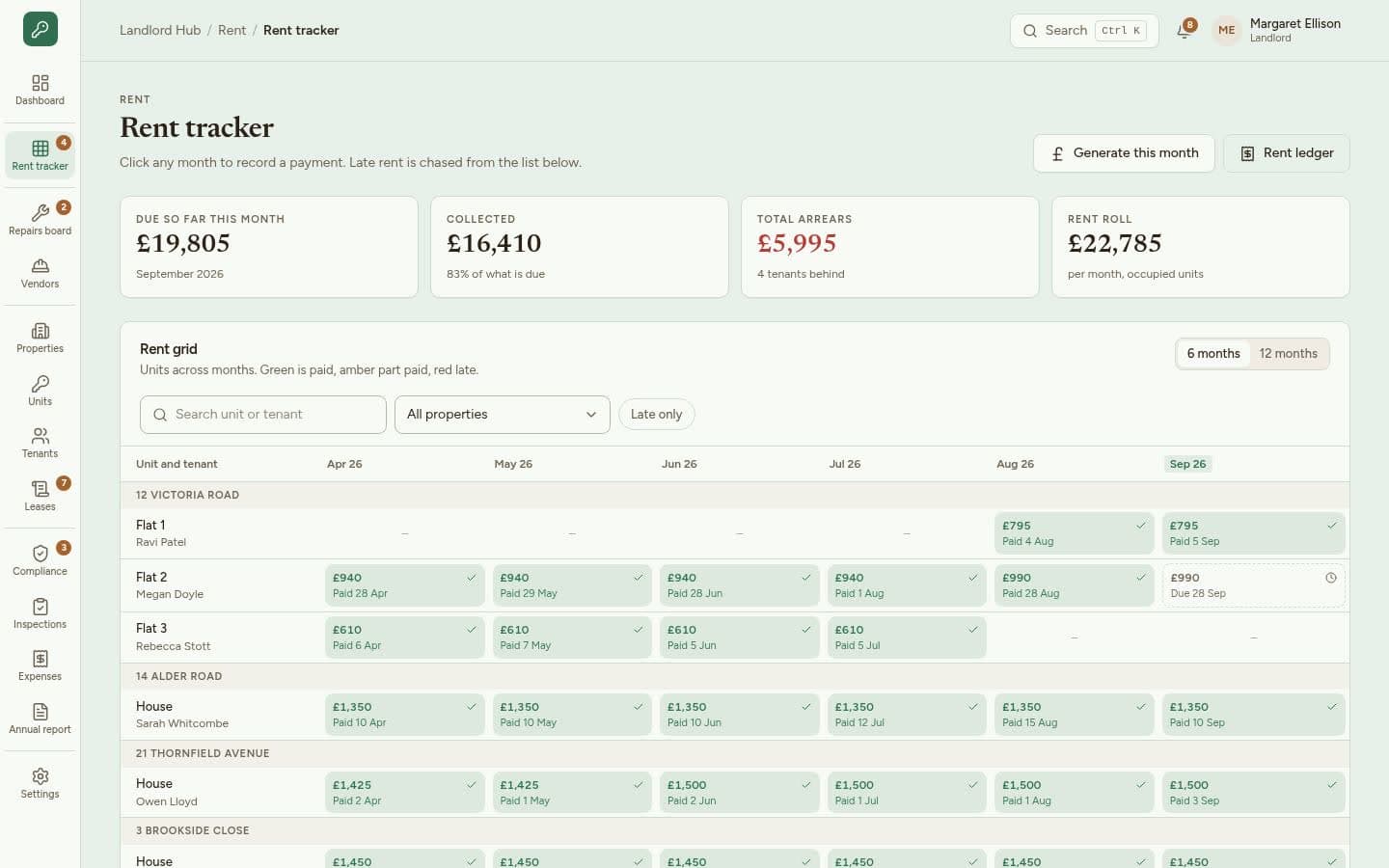The image size is (1389, 868).
Task: Open the Properties page
Action: point(41,338)
